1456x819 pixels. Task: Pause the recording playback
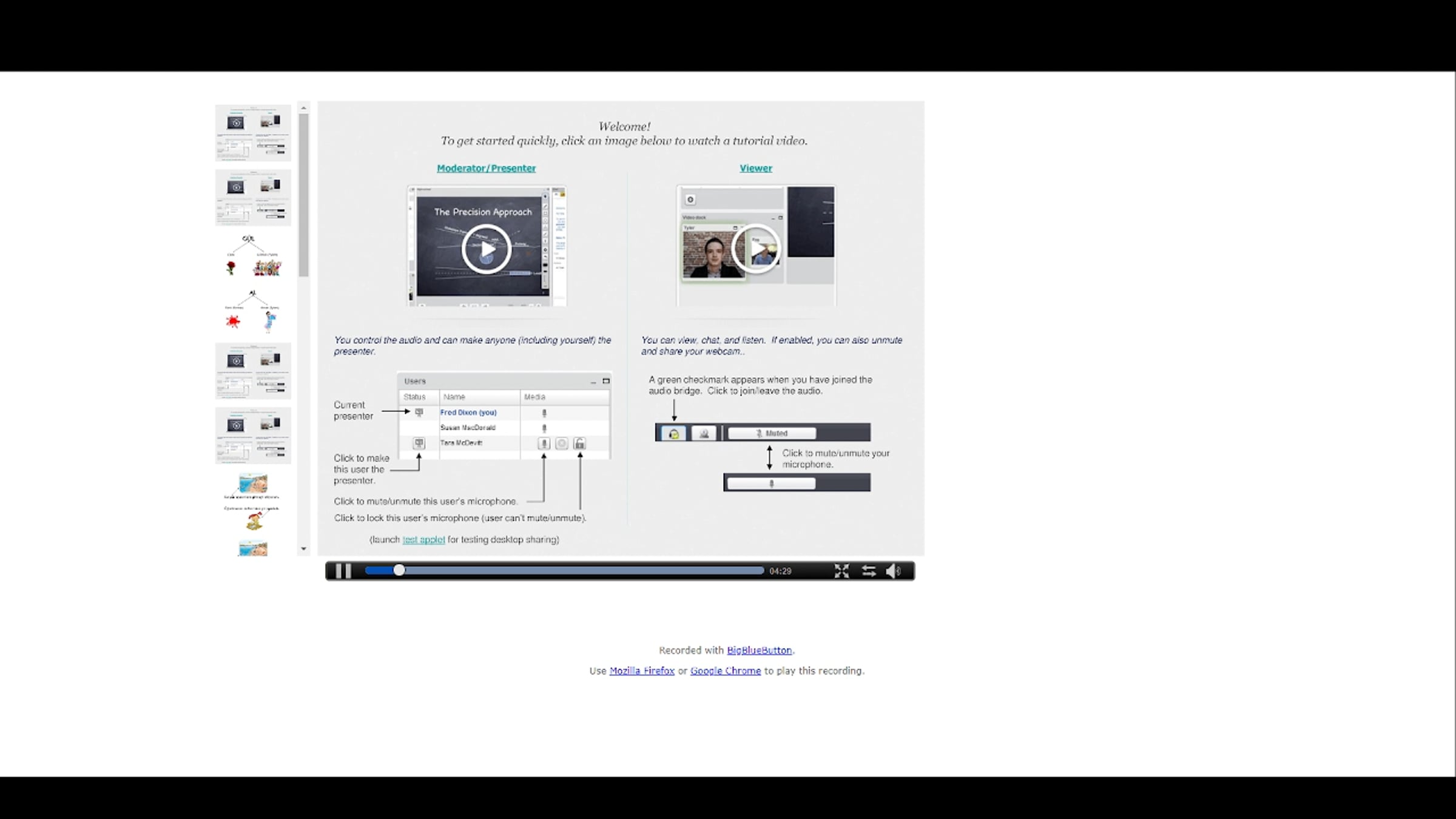[x=343, y=571]
